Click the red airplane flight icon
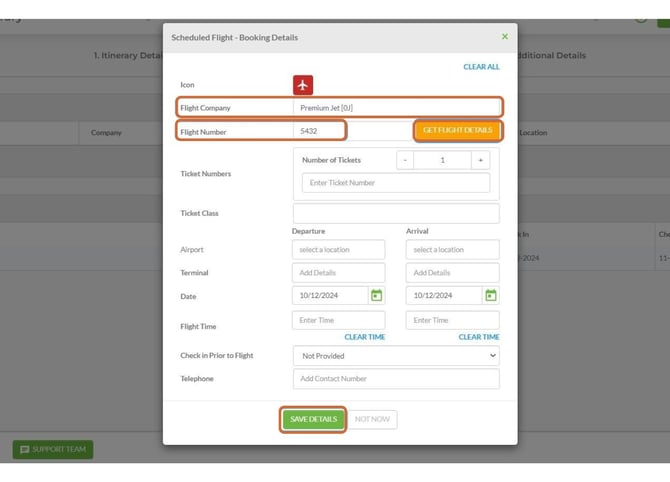The width and height of the screenshot is (670, 482). pyautogui.click(x=303, y=85)
